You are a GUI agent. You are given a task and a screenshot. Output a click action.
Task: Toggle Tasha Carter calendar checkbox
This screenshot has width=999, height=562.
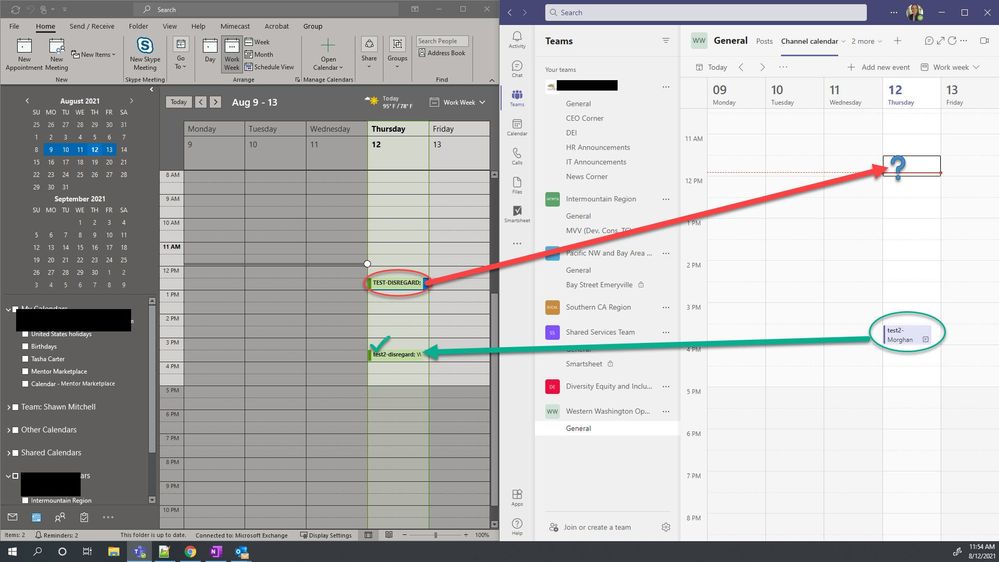[x=25, y=359]
